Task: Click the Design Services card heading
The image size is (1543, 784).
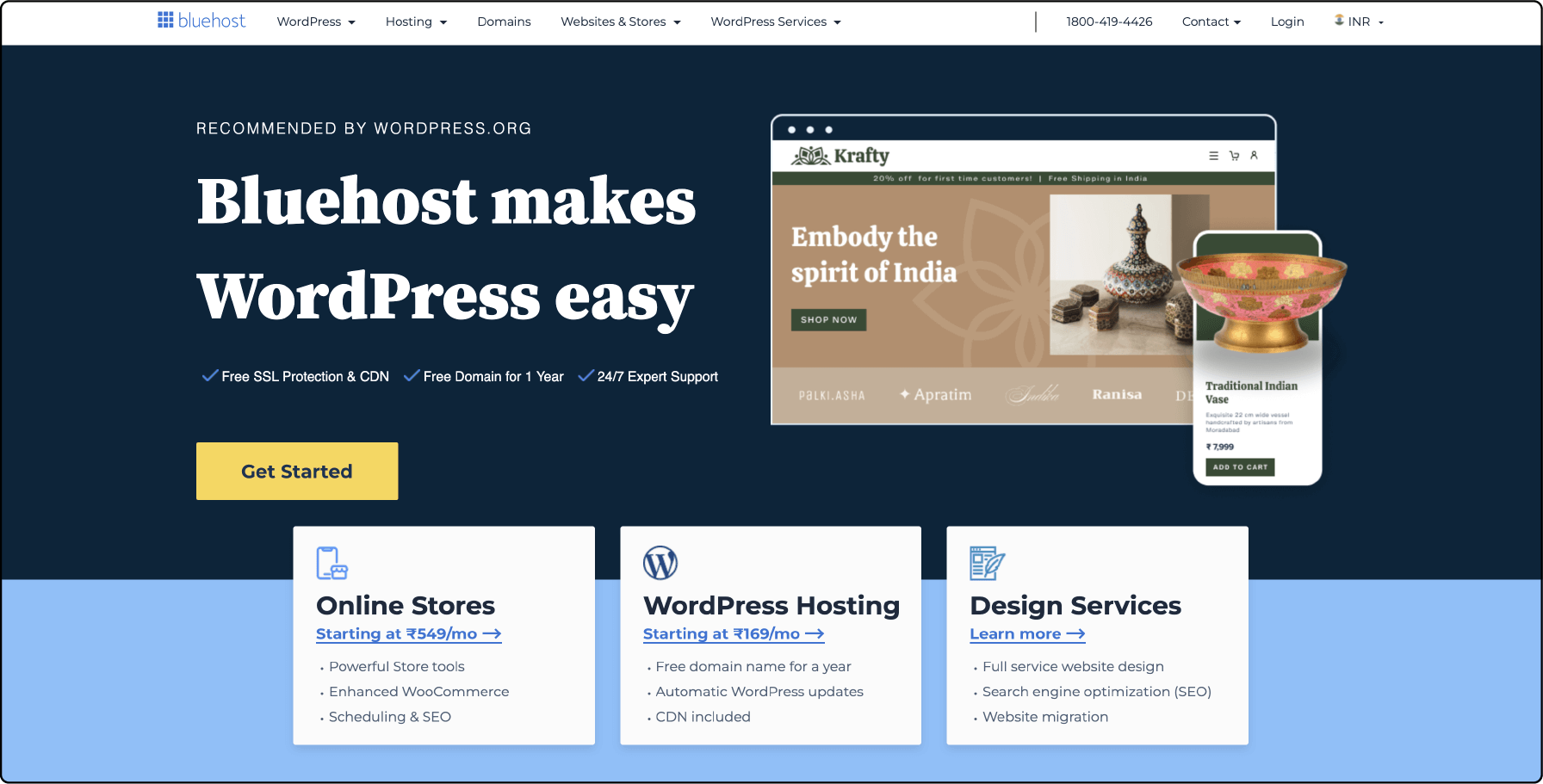Action: [1075, 605]
